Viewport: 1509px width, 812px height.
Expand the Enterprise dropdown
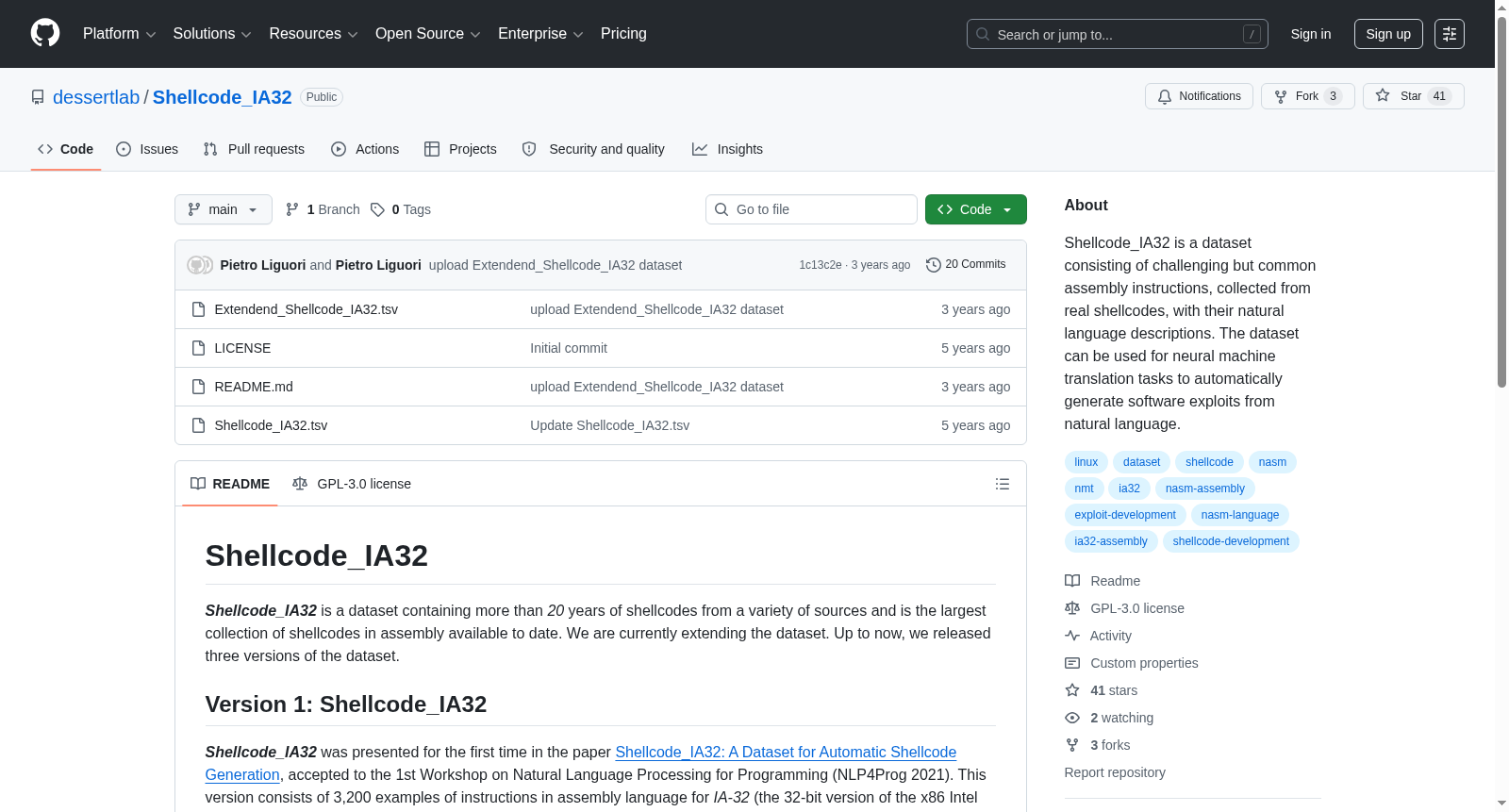pos(540,34)
